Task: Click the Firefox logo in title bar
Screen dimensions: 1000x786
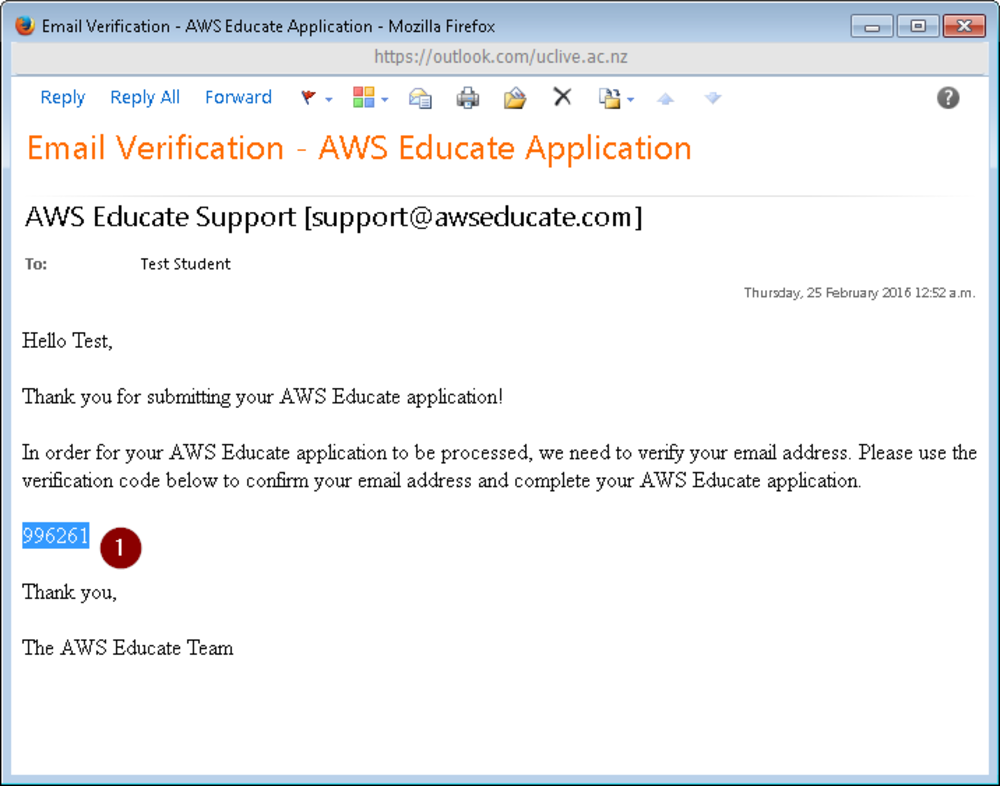Action: [x=25, y=26]
